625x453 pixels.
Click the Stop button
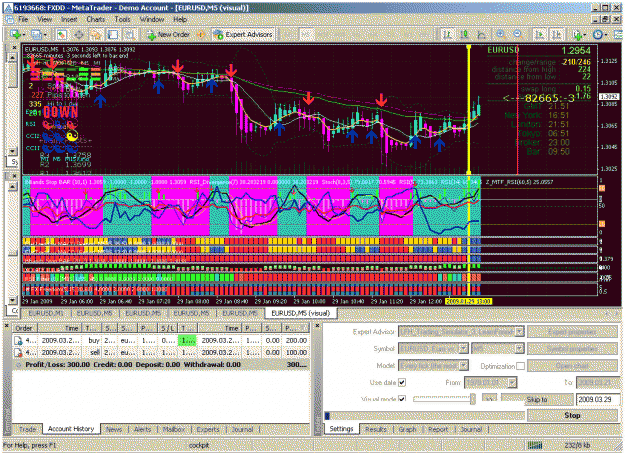point(572,416)
